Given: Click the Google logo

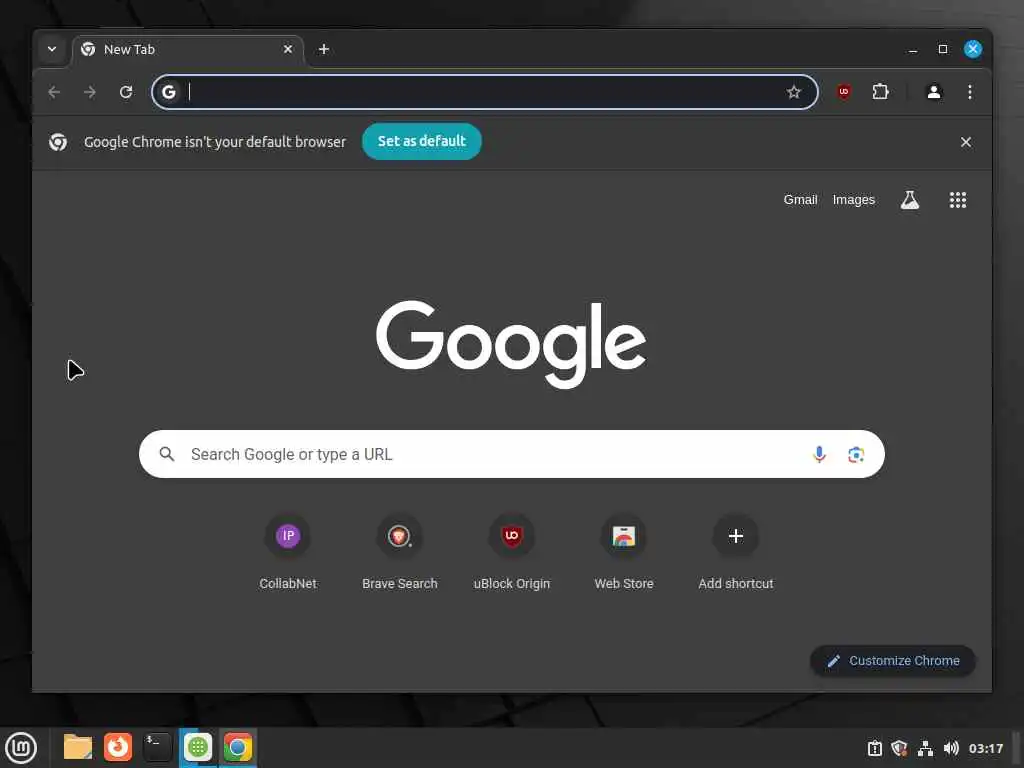Looking at the screenshot, I should (511, 343).
